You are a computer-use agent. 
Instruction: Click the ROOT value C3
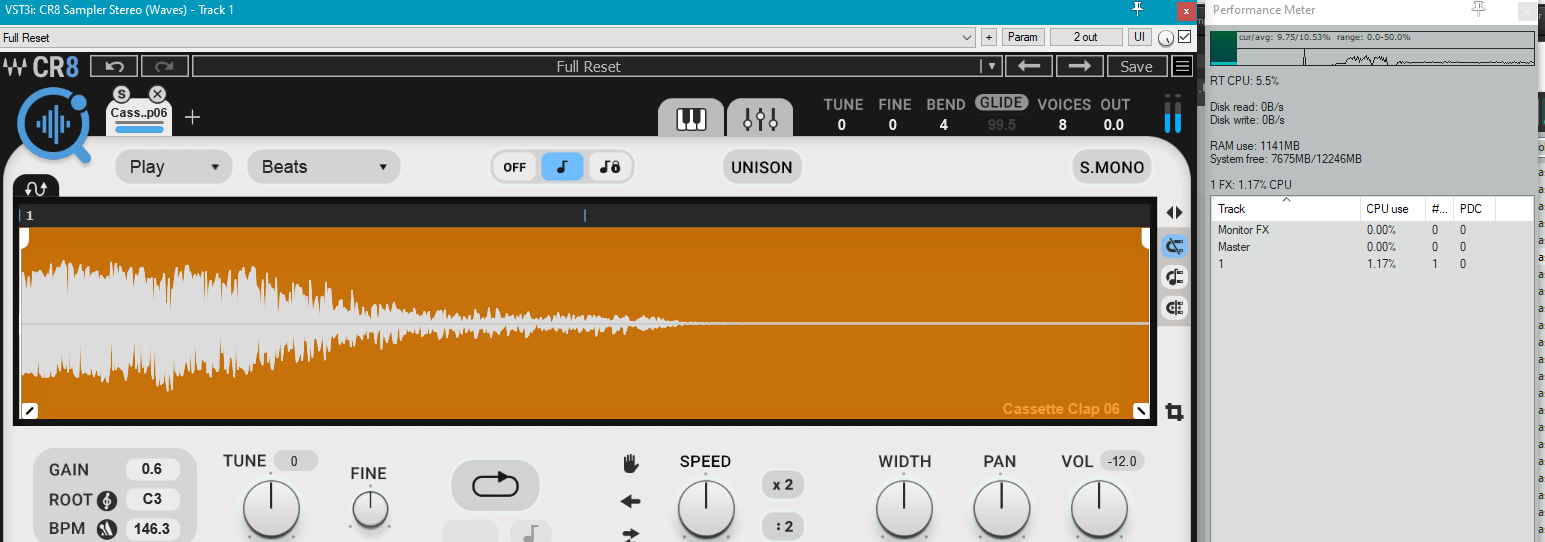152,500
